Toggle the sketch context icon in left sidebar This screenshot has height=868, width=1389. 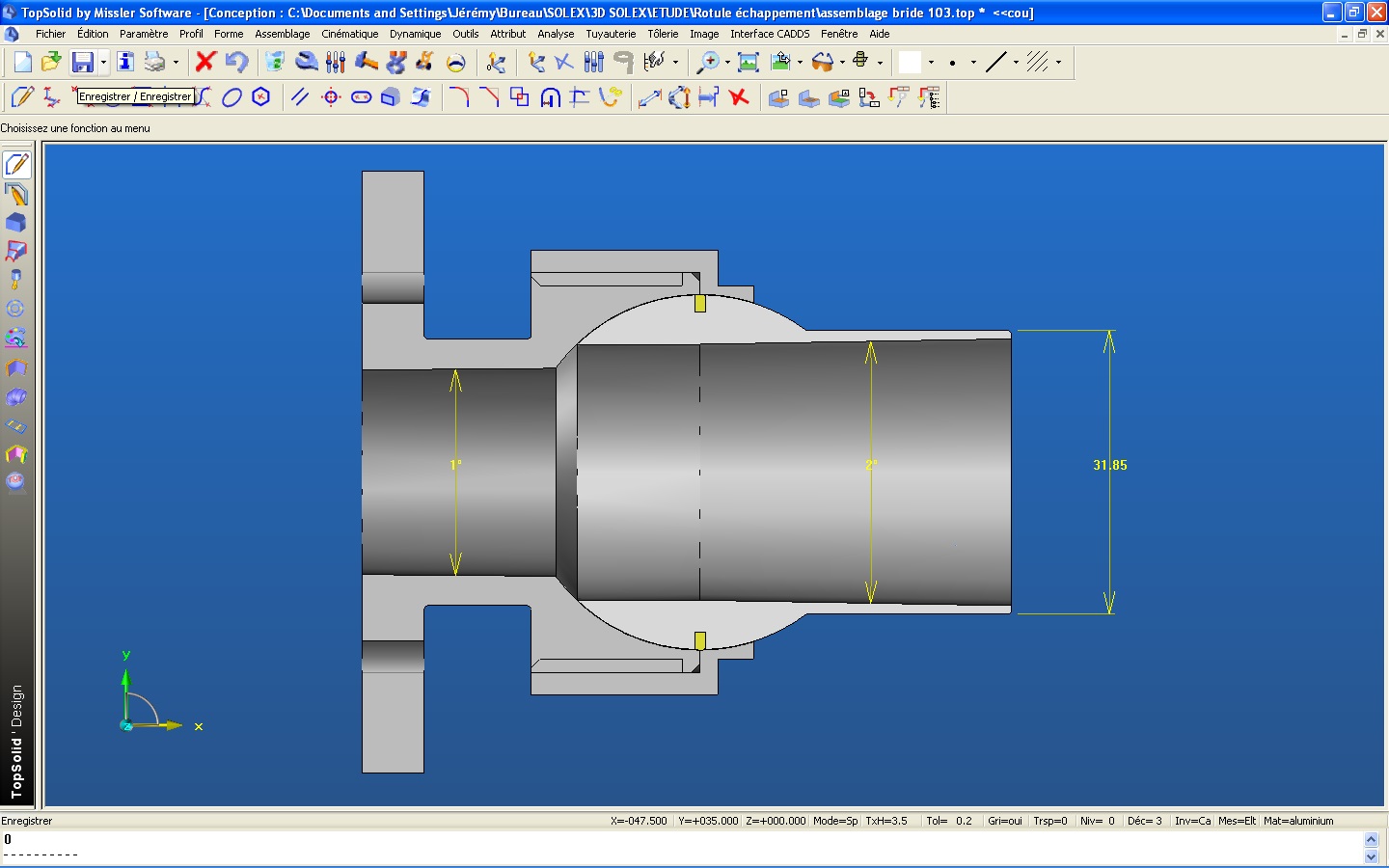coord(16,165)
